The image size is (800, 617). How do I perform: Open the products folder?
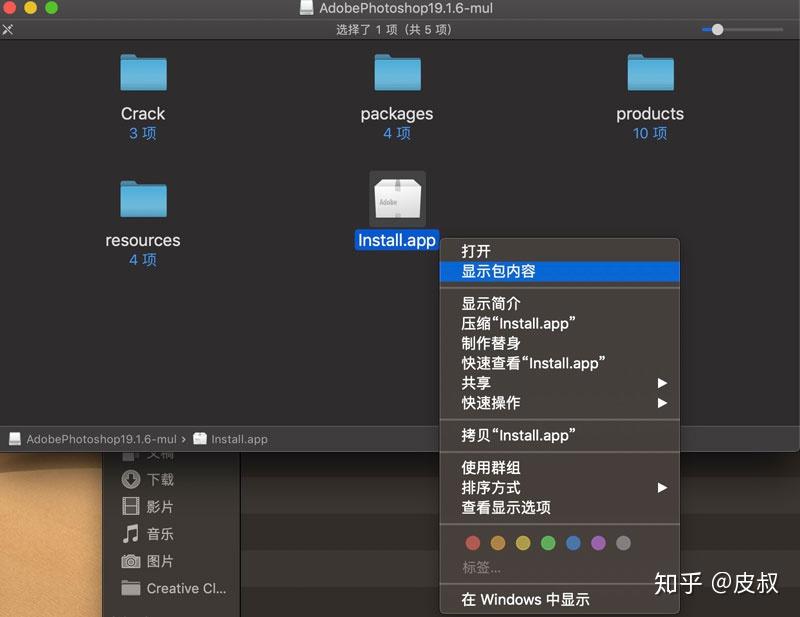[x=650, y=73]
